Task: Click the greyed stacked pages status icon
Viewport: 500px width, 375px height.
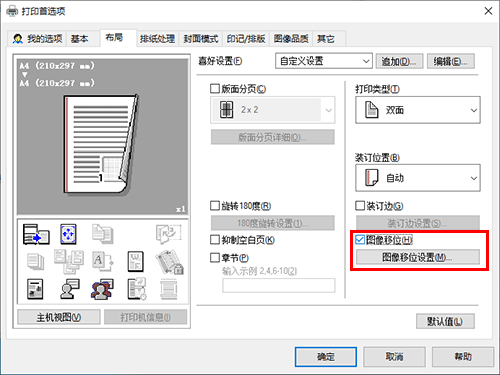Action: (103, 234)
